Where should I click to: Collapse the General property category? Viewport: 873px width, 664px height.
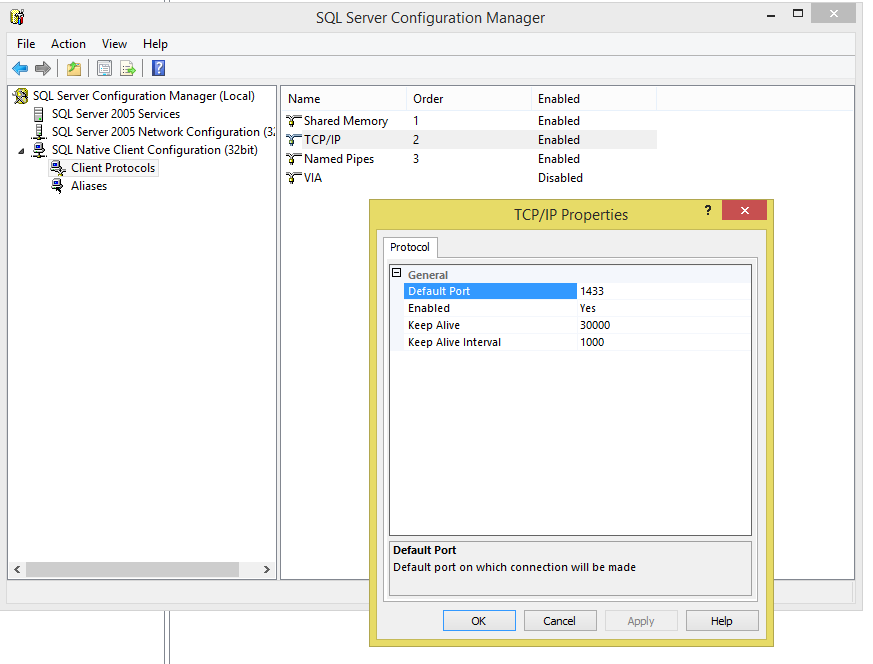tap(396, 273)
